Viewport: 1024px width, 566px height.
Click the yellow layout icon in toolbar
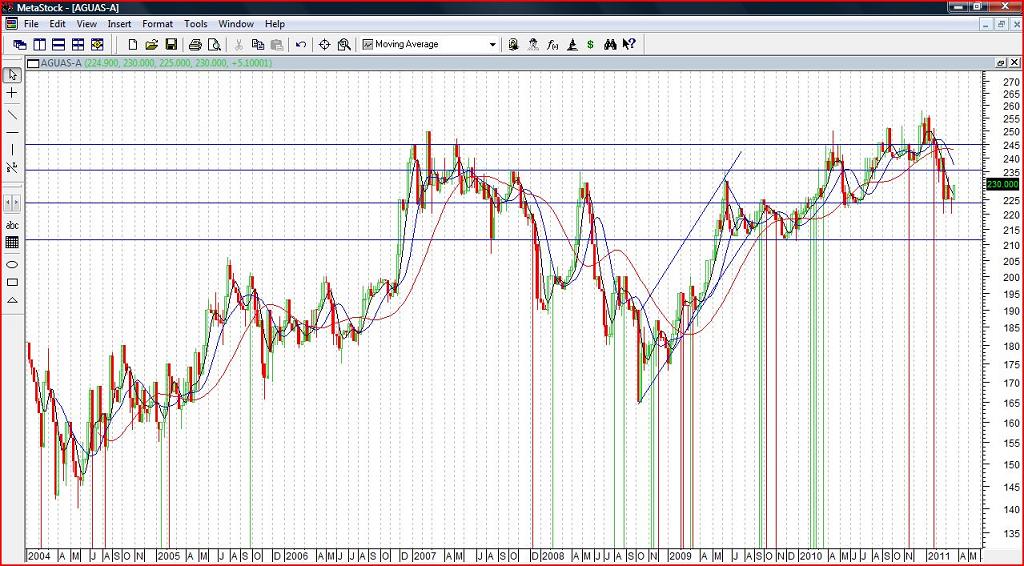click(x=97, y=44)
